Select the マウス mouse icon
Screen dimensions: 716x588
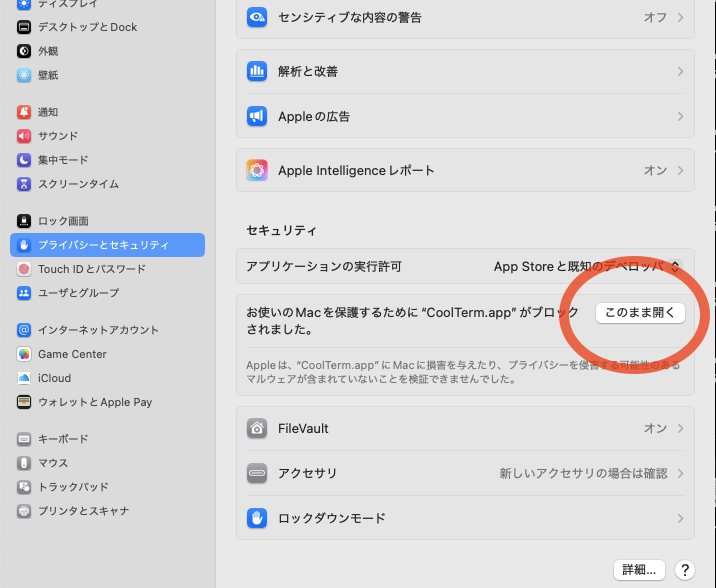[24, 463]
